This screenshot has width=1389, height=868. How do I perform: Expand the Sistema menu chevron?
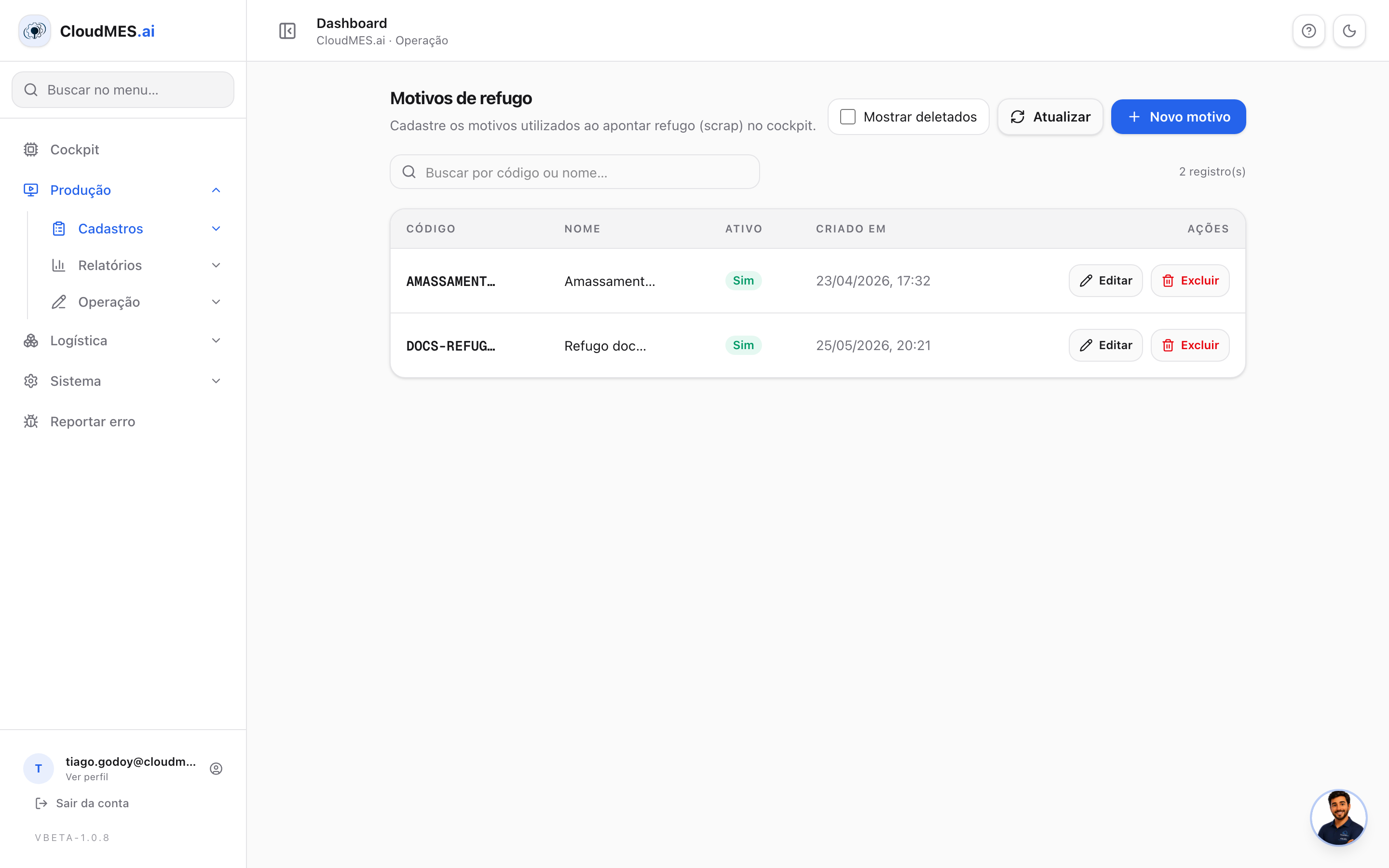point(216,381)
